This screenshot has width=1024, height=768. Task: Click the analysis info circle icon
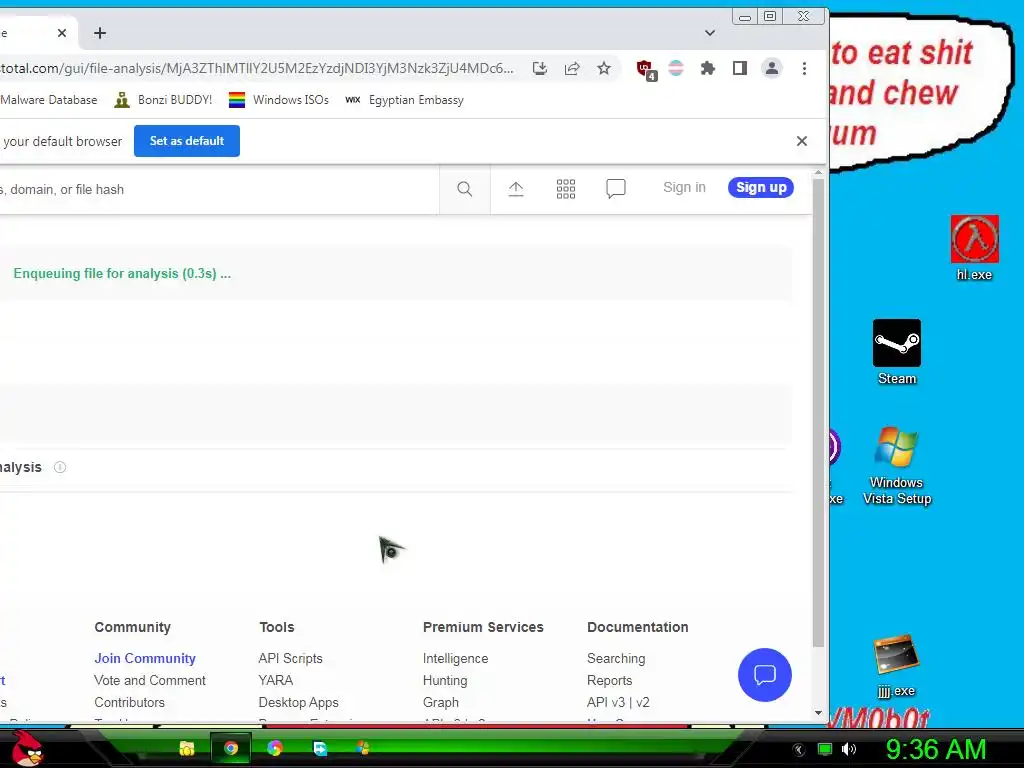click(x=60, y=467)
